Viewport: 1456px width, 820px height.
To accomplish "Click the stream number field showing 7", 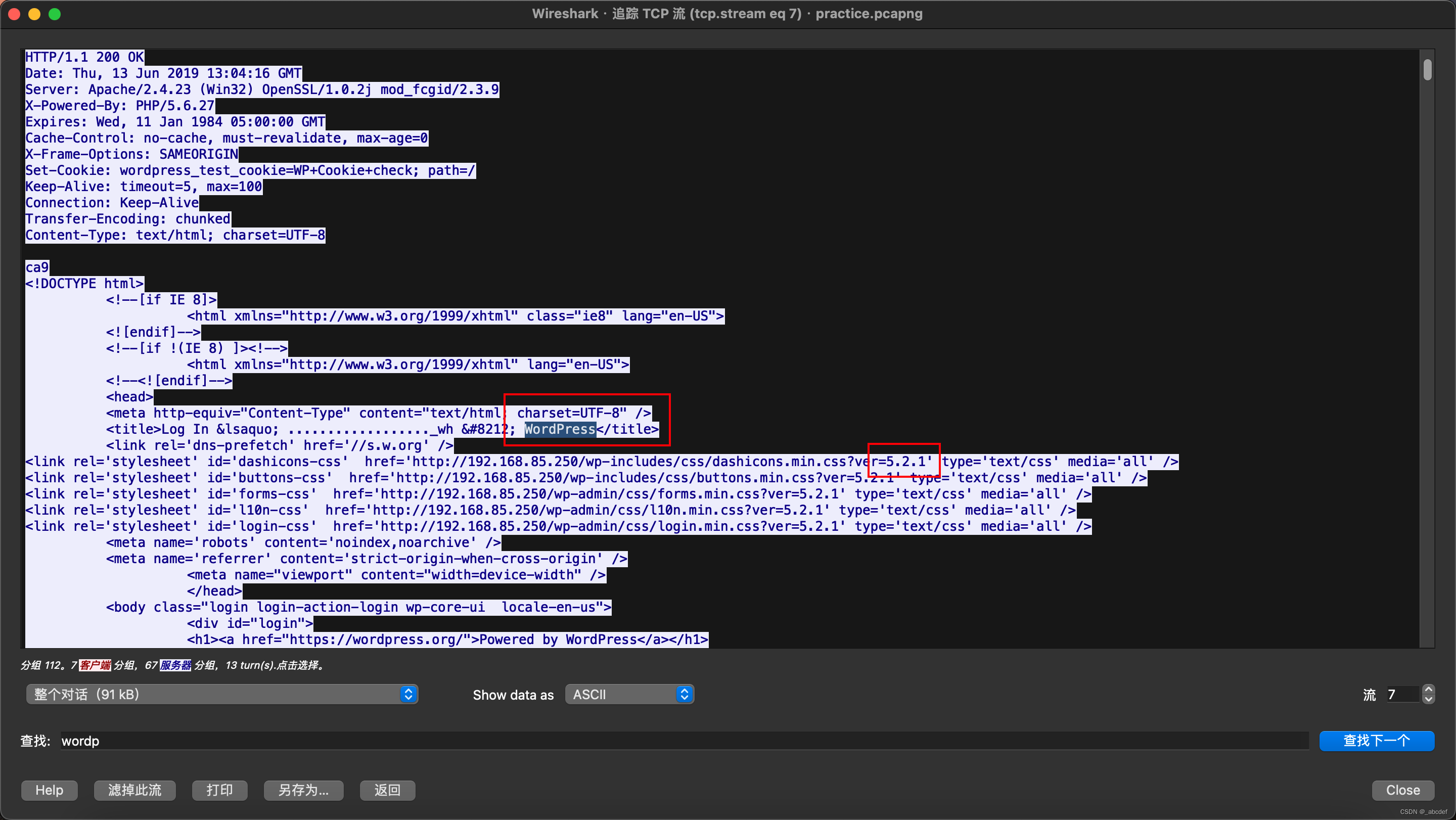I will click(x=1402, y=694).
